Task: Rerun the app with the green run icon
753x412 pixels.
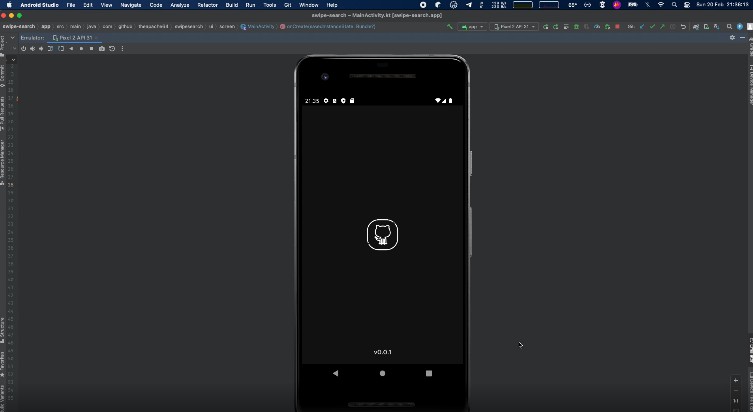Action: (x=545, y=26)
